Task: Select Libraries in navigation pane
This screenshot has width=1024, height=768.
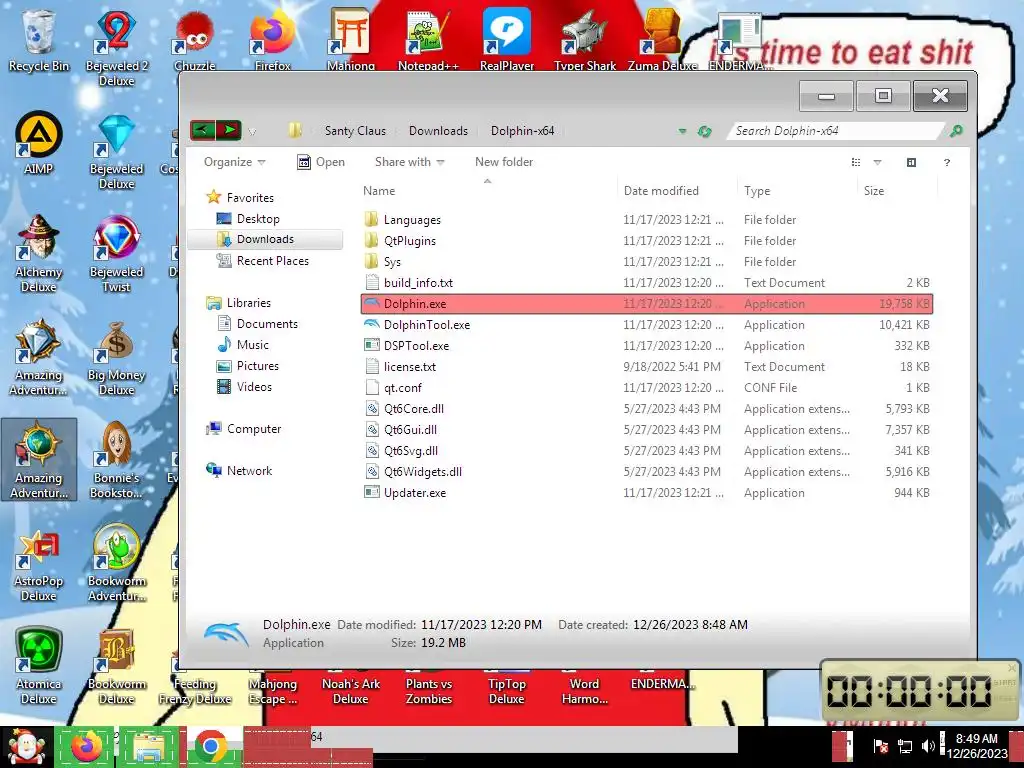Action: pos(238,302)
